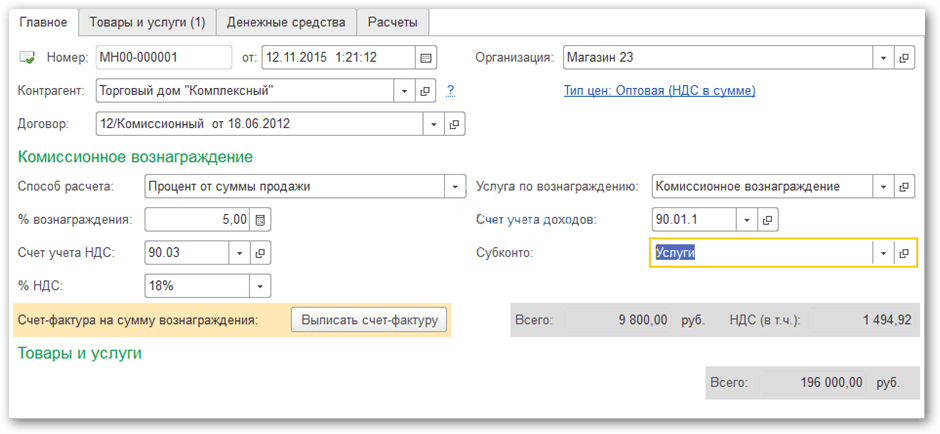Open calculator in % вознаграждения field
The width and height of the screenshot is (940, 434).
point(260,220)
